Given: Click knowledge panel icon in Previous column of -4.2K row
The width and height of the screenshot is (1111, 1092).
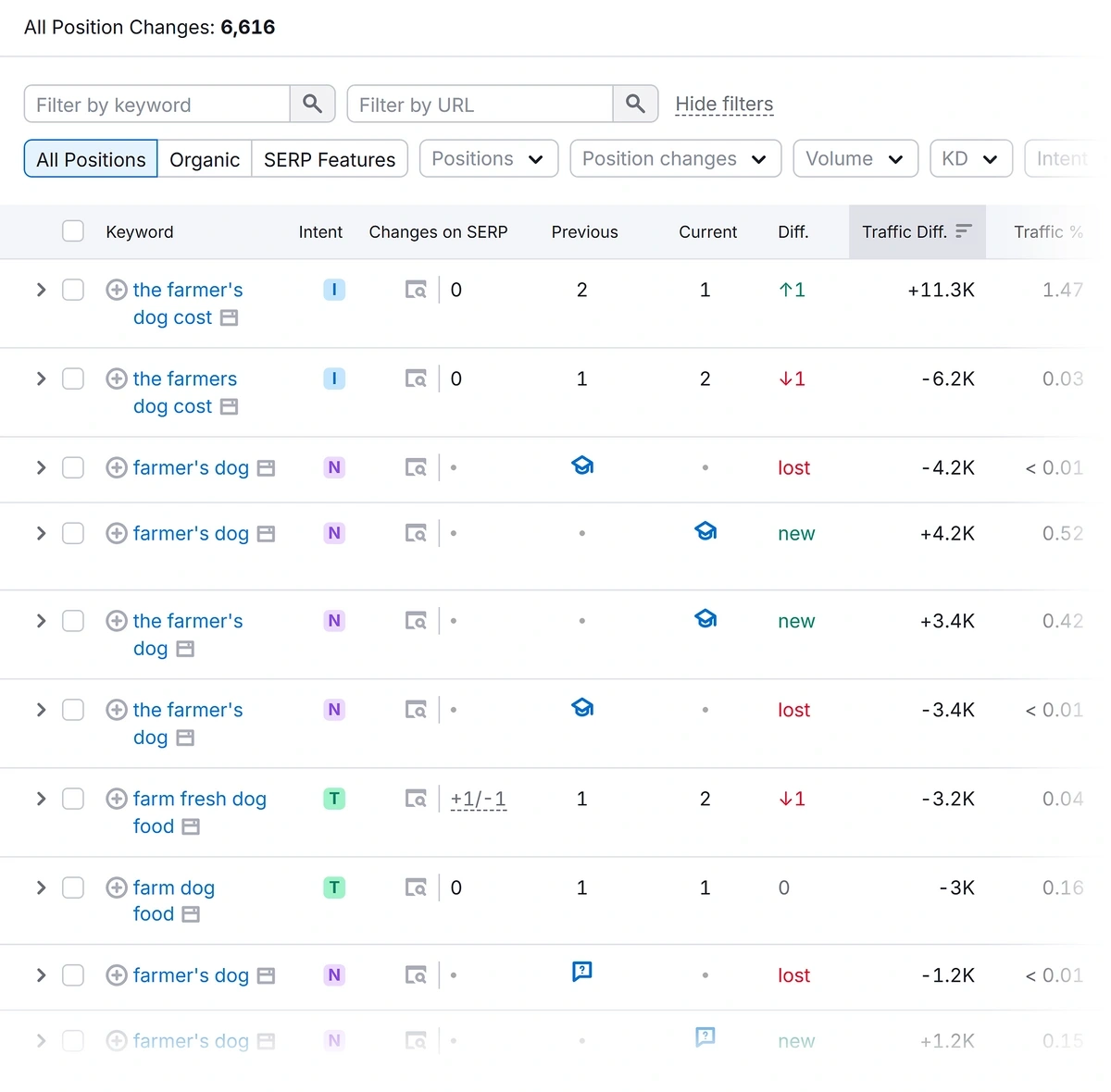Looking at the screenshot, I should [582, 465].
